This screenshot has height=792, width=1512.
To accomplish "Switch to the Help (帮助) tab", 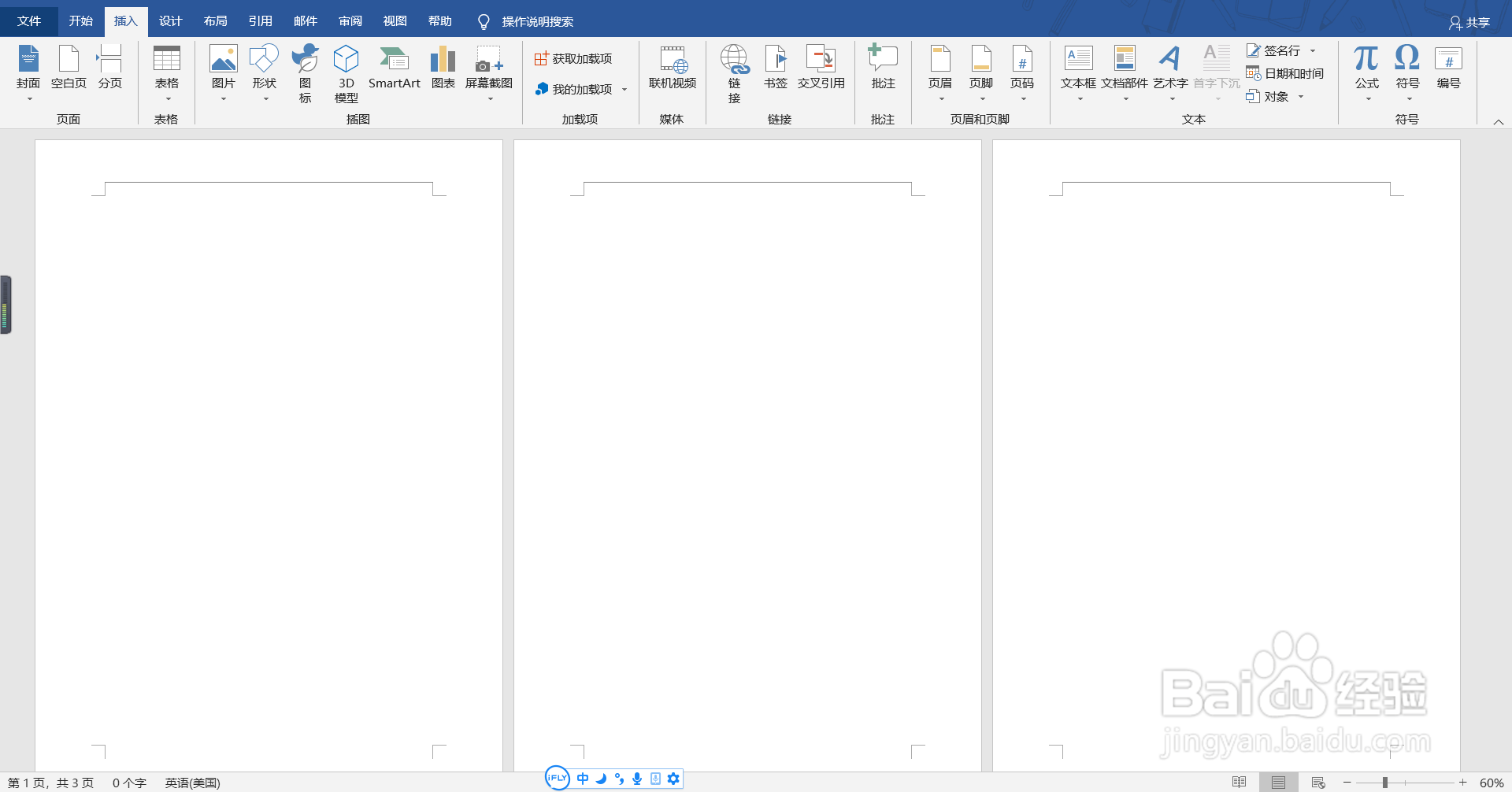I will click(x=439, y=21).
